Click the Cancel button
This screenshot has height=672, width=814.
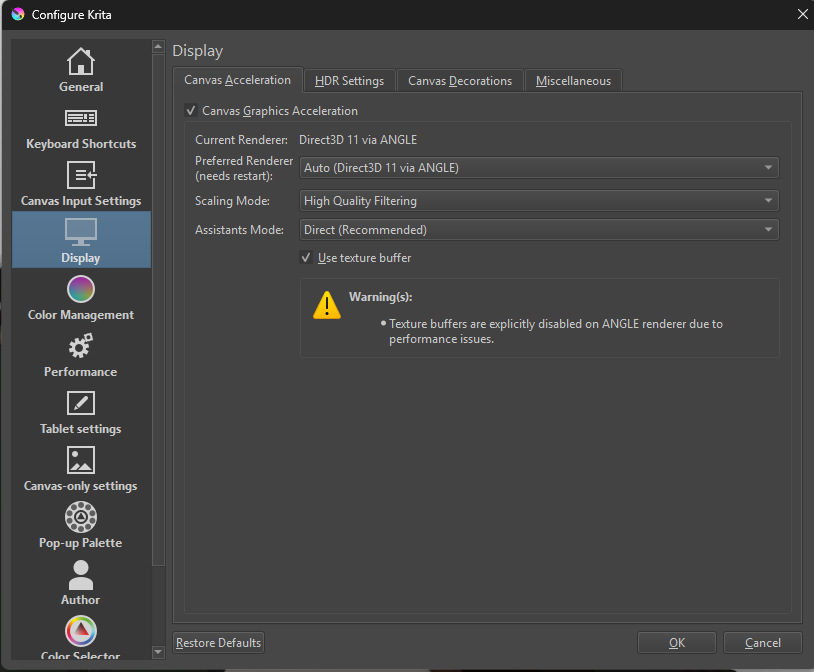(763, 643)
